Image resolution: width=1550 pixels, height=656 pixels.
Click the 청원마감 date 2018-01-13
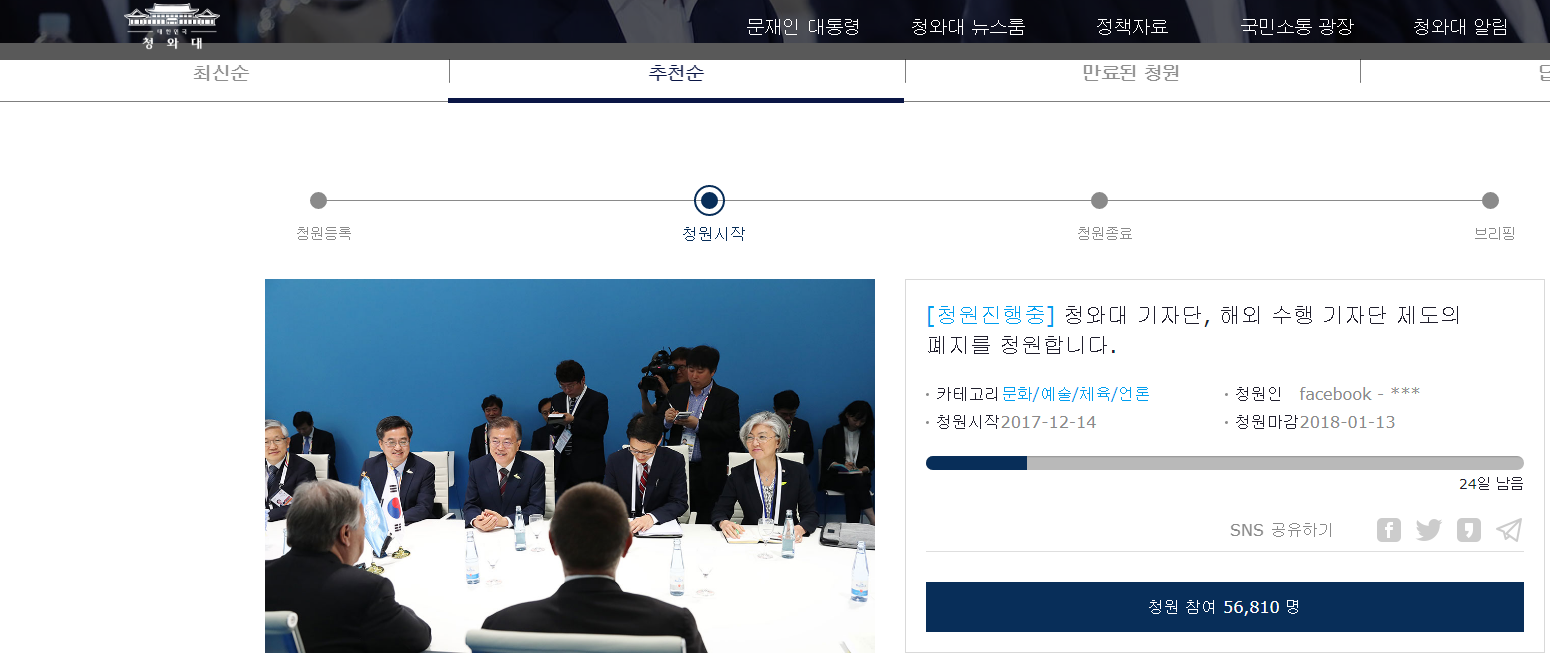coord(1347,422)
